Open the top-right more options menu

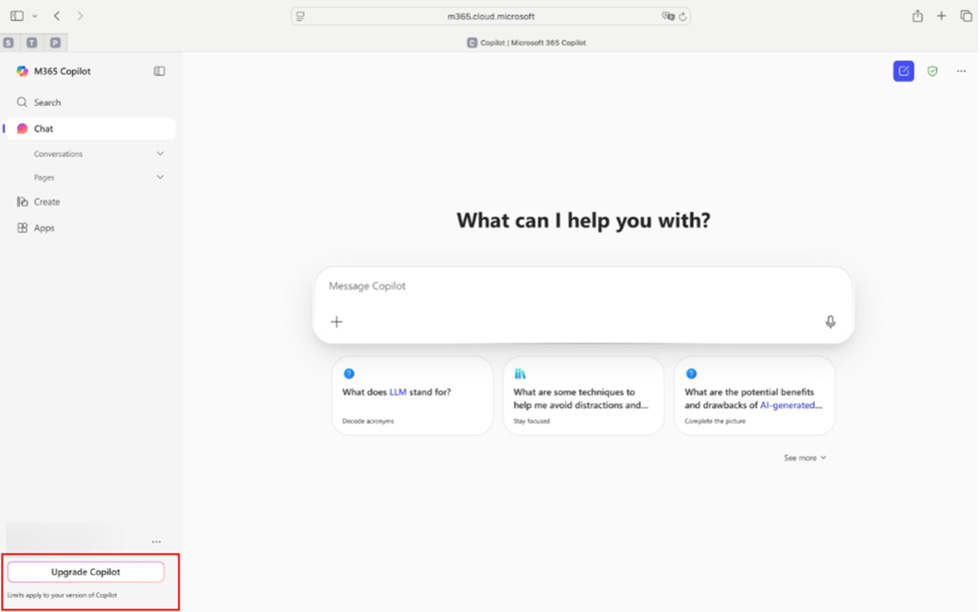(961, 71)
